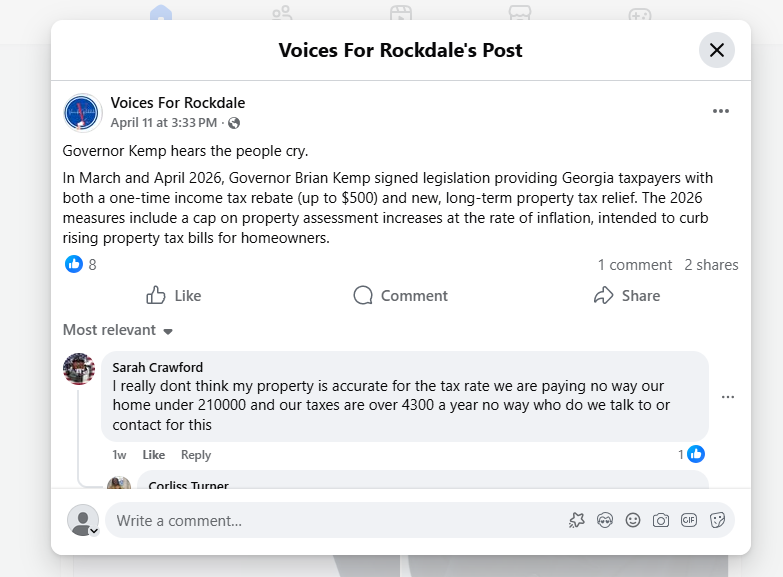Open post options three-dot menu

721,111
